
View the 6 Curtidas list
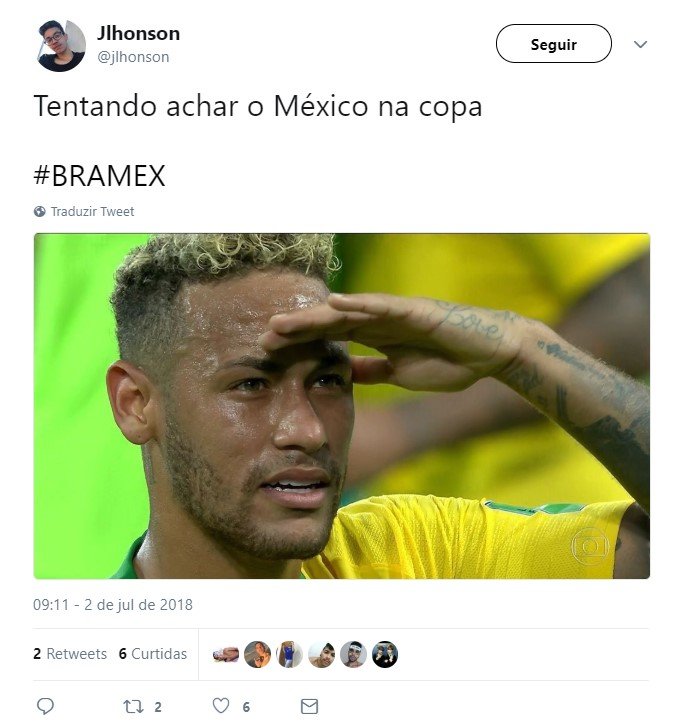point(153,654)
